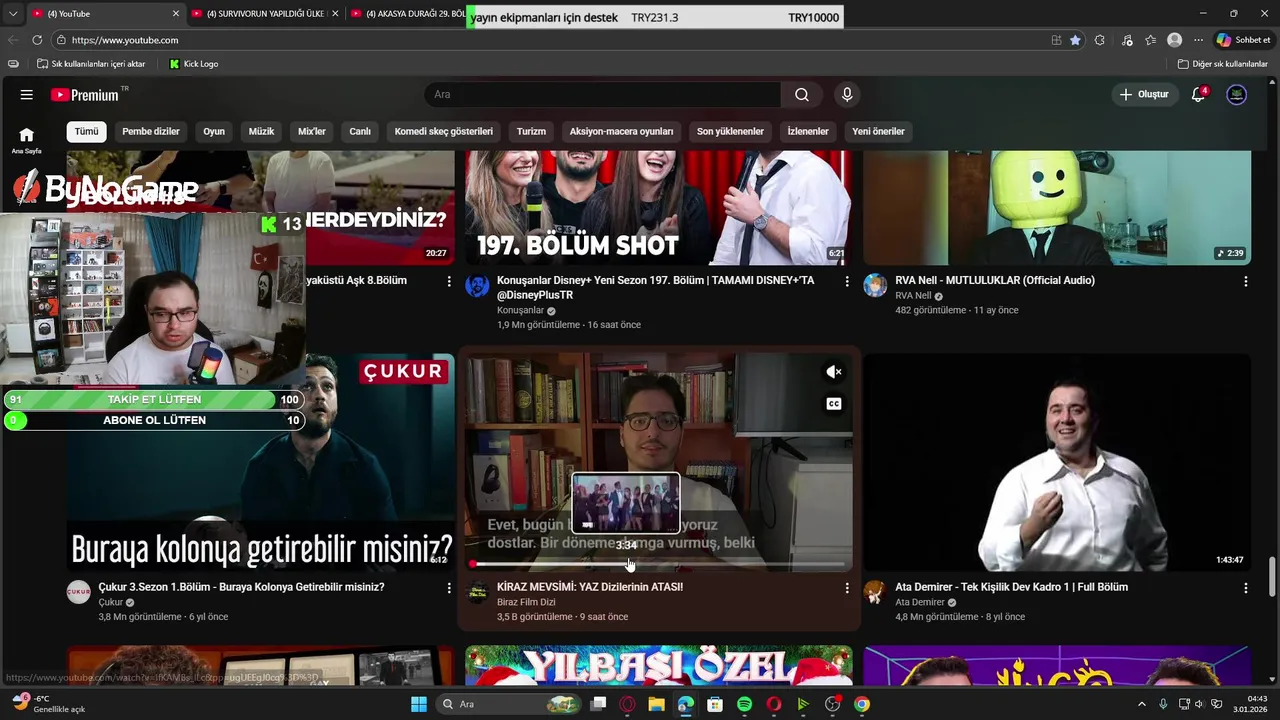Select the İzlenenler filter chip
Image resolution: width=1280 pixels, height=720 pixels.
tap(808, 131)
